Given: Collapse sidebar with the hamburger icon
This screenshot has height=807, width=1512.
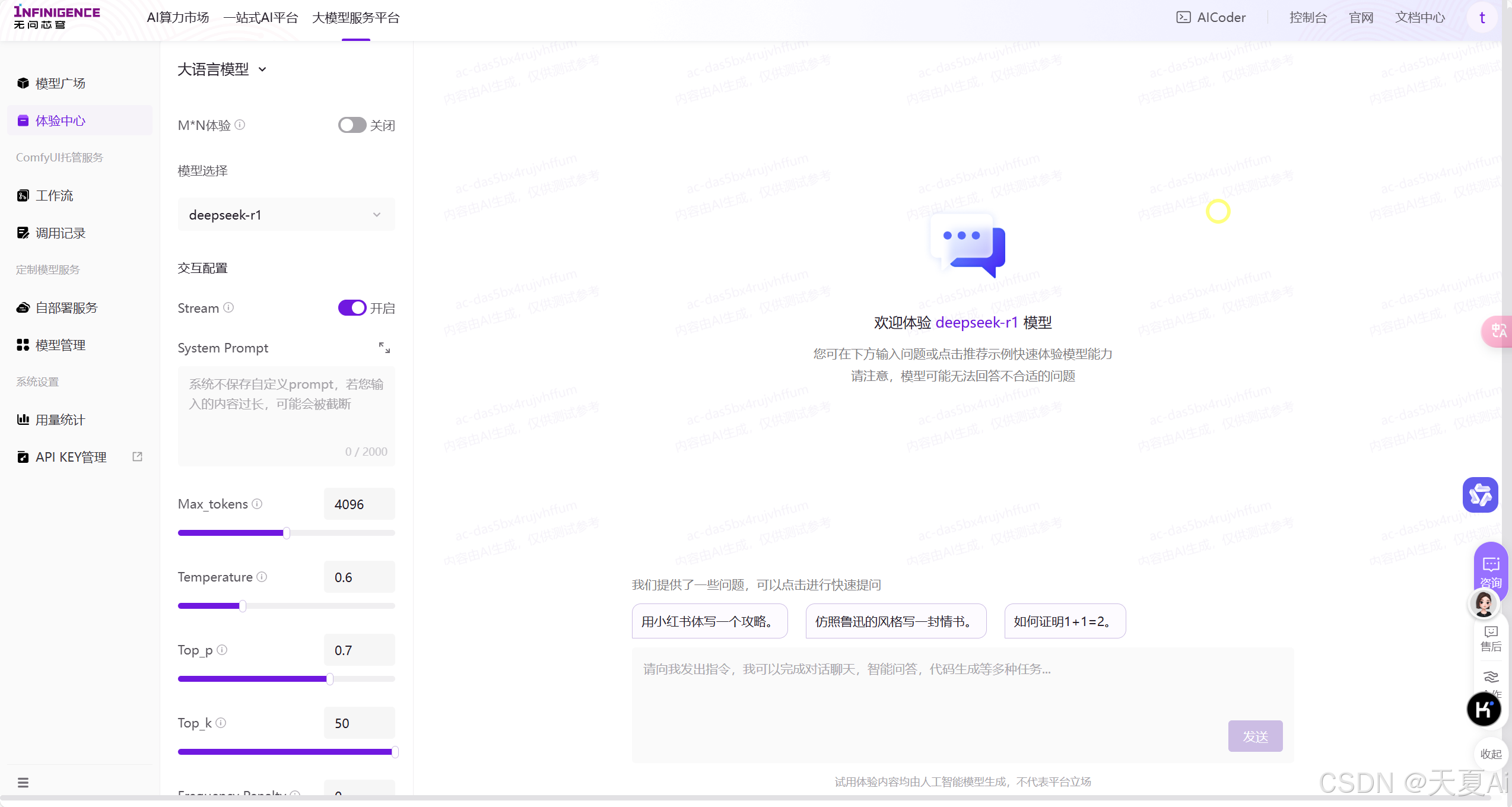Looking at the screenshot, I should click(23, 782).
